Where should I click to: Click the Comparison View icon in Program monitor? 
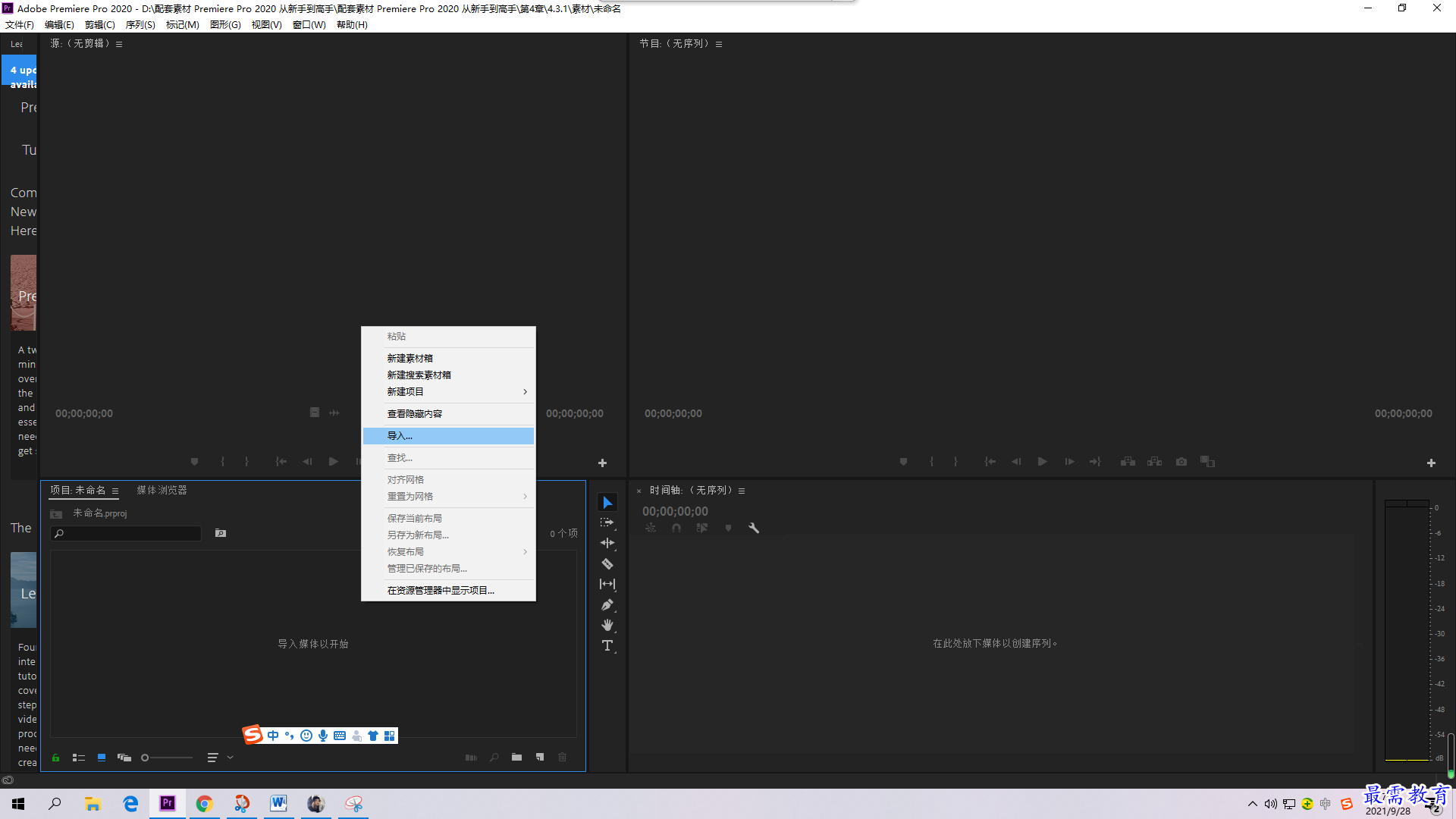click(1208, 461)
